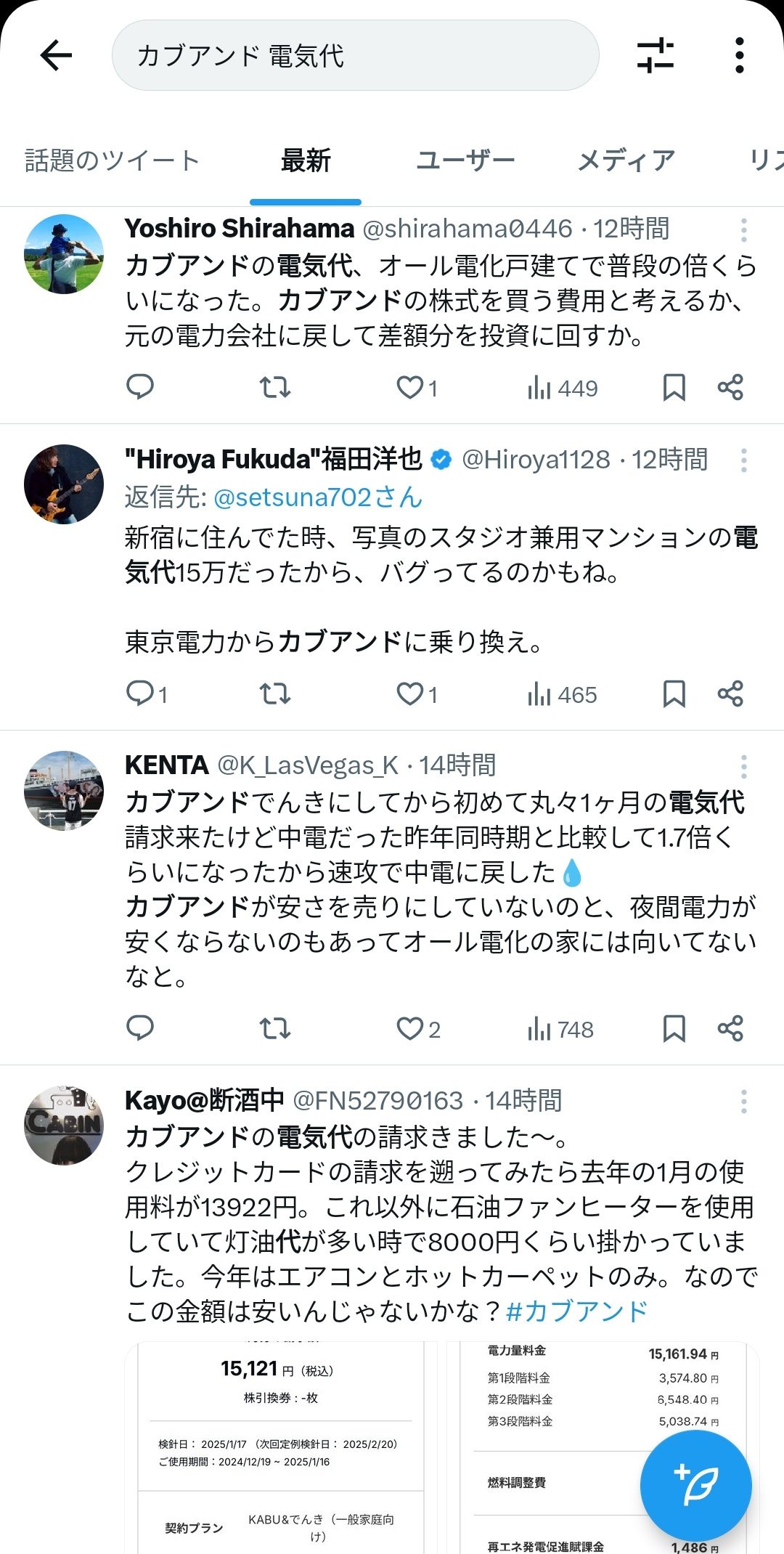
Task: Select the メディア tab
Action: [626, 160]
